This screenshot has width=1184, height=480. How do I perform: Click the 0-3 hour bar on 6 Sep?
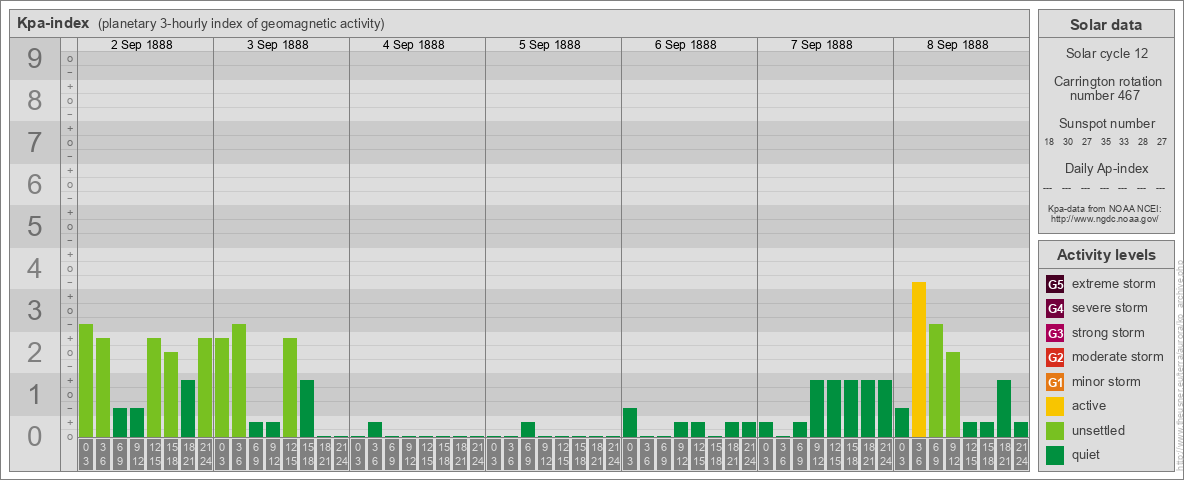630,423
